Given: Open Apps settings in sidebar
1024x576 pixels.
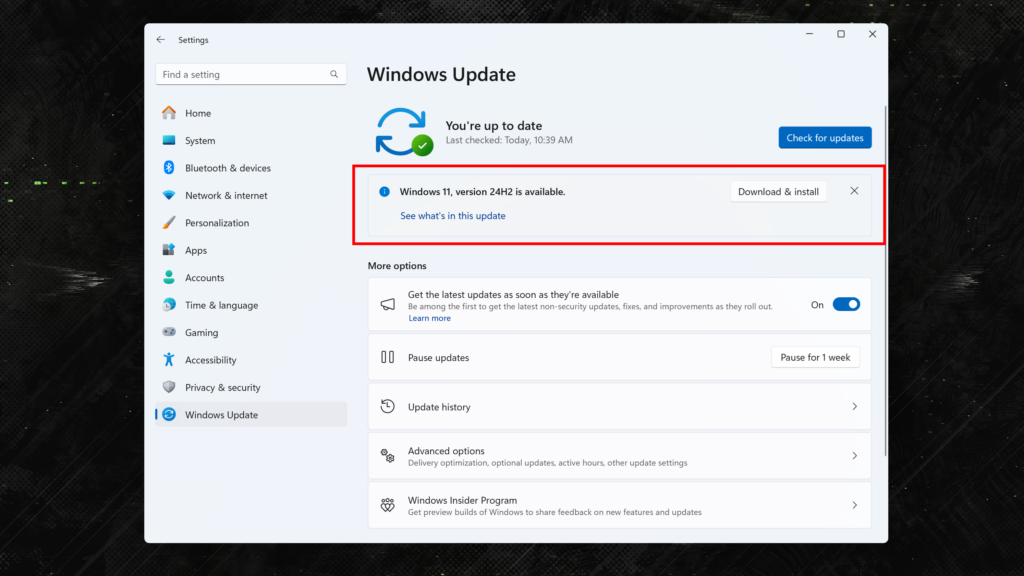Looking at the screenshot, I should pos(251,250).
